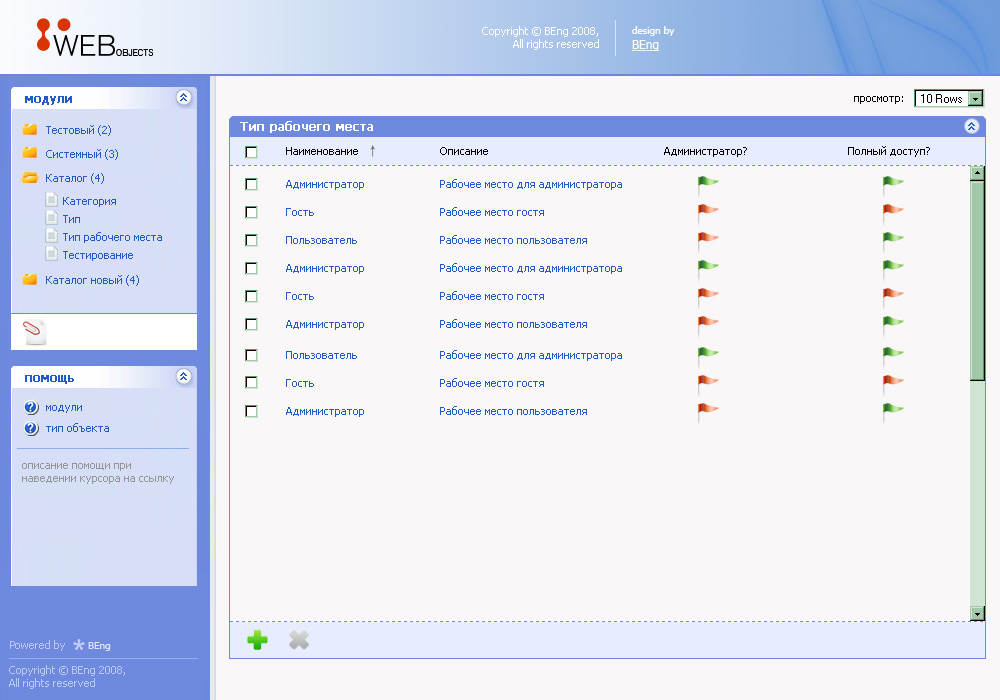Select Категория in the catalog tree
The image size is (1000, 700).
point(89,201)
